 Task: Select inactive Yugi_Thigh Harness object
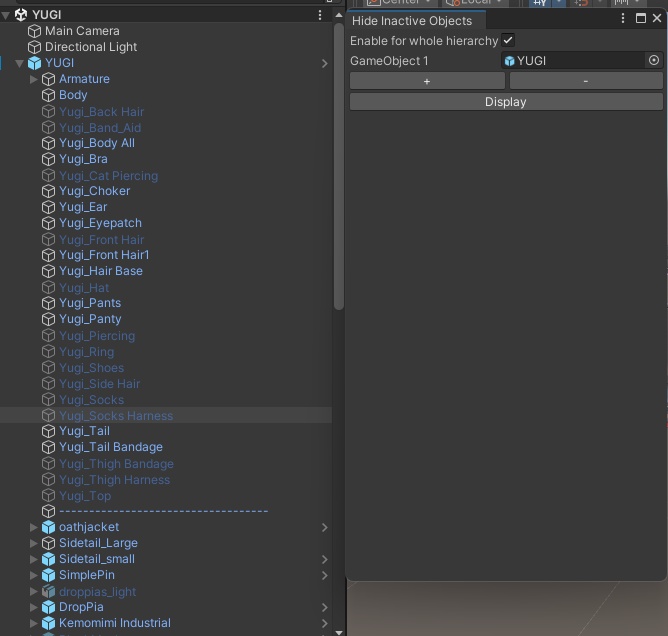point(114,480)
